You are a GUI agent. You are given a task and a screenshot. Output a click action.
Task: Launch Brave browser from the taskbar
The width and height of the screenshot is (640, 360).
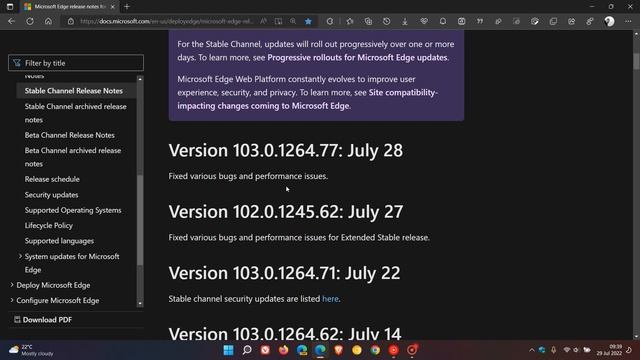pyautogui.click(x=338, y=350)
